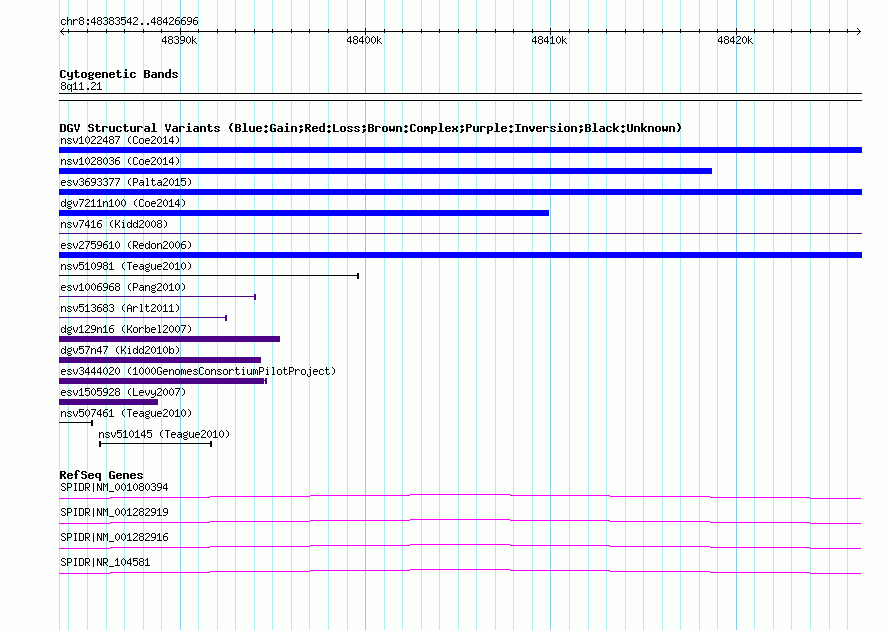The width and height of the screenshot is (890, 630).
Task: Select the dgv129n16 (Korbel2007) label
Action: (126, 329)
